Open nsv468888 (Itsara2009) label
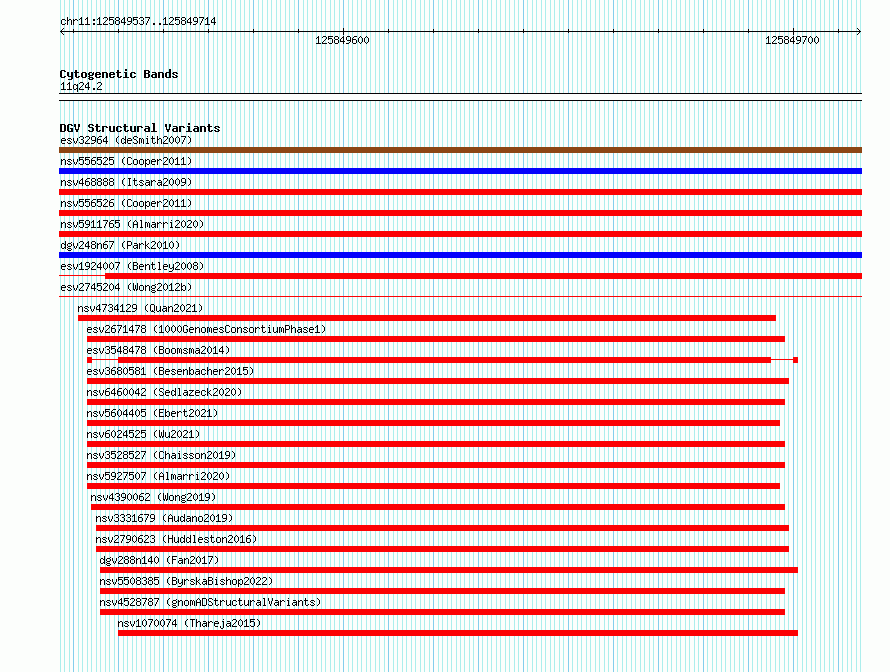The height and width of the screenshot is (672, 890). 126,182
